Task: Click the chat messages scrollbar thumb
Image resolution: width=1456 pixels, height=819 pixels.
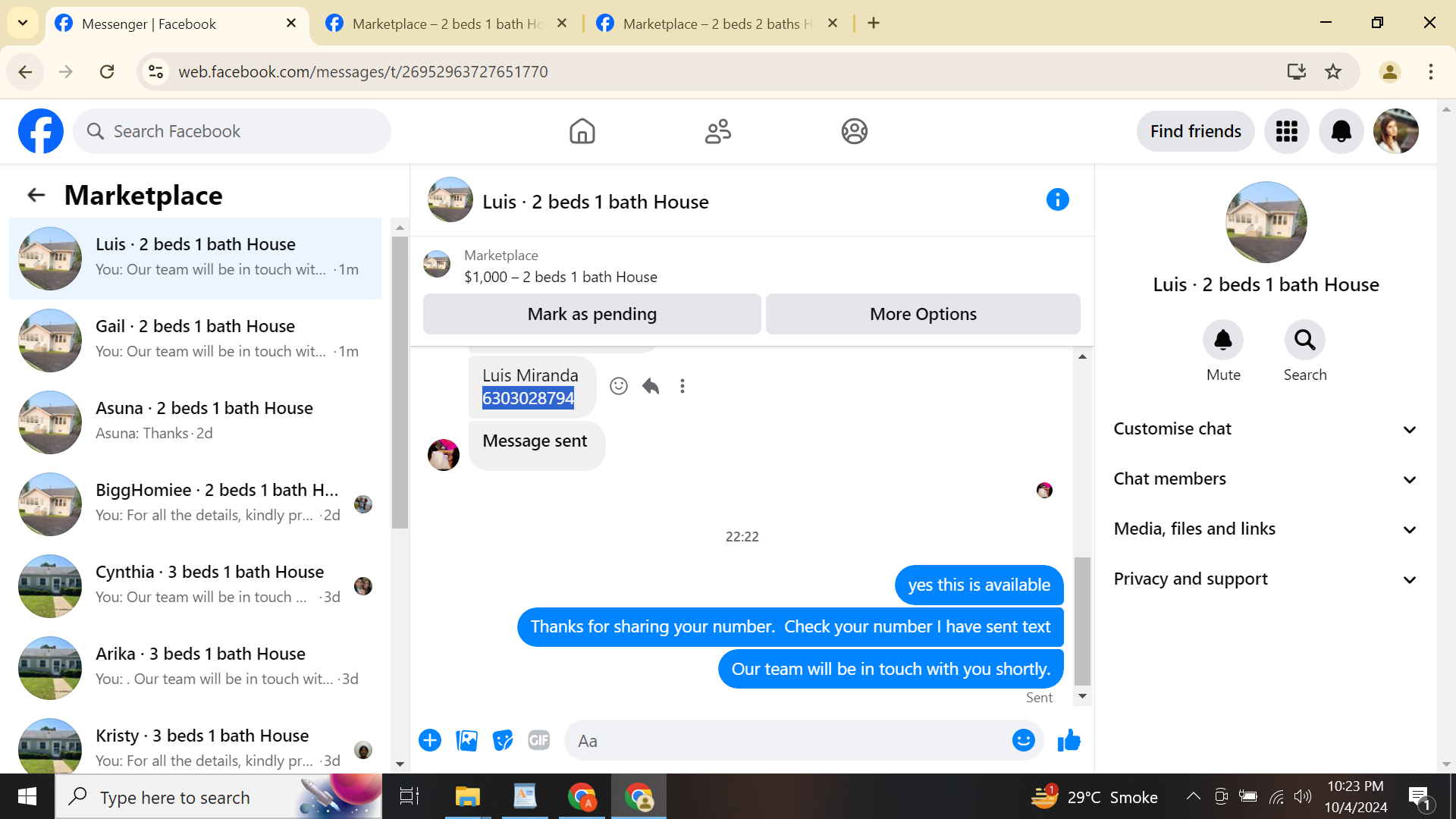Action: (x=1082, y=621)
